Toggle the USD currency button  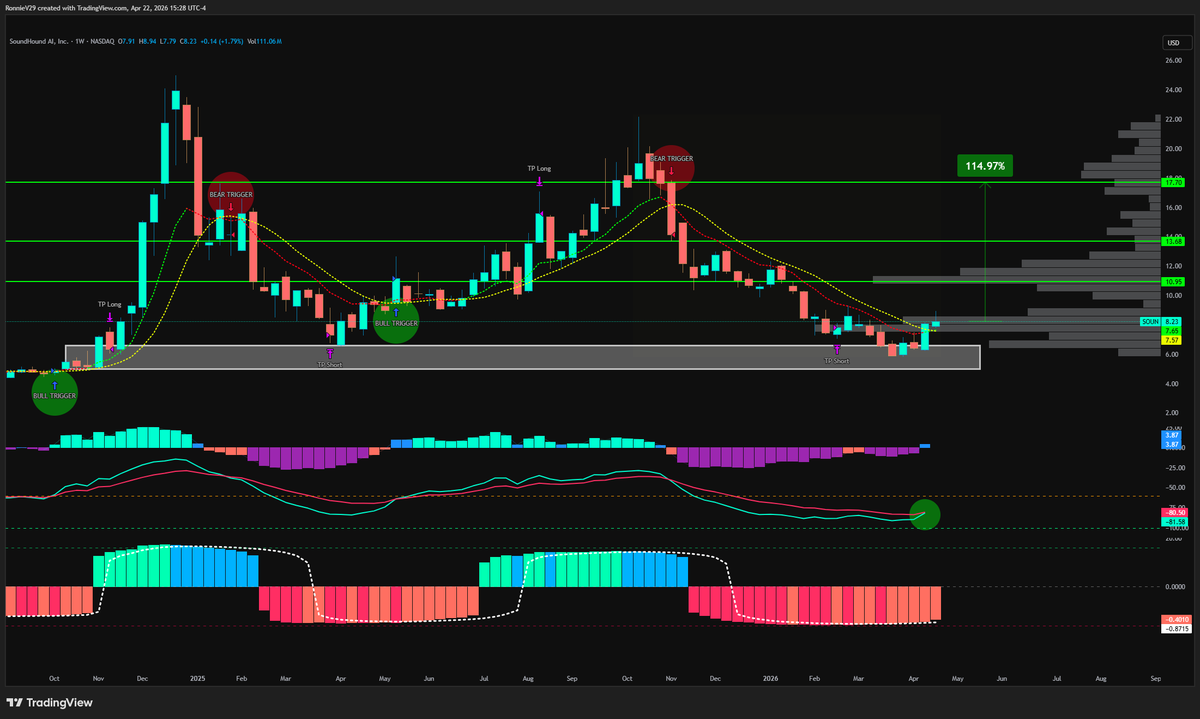pos(1175,42)
